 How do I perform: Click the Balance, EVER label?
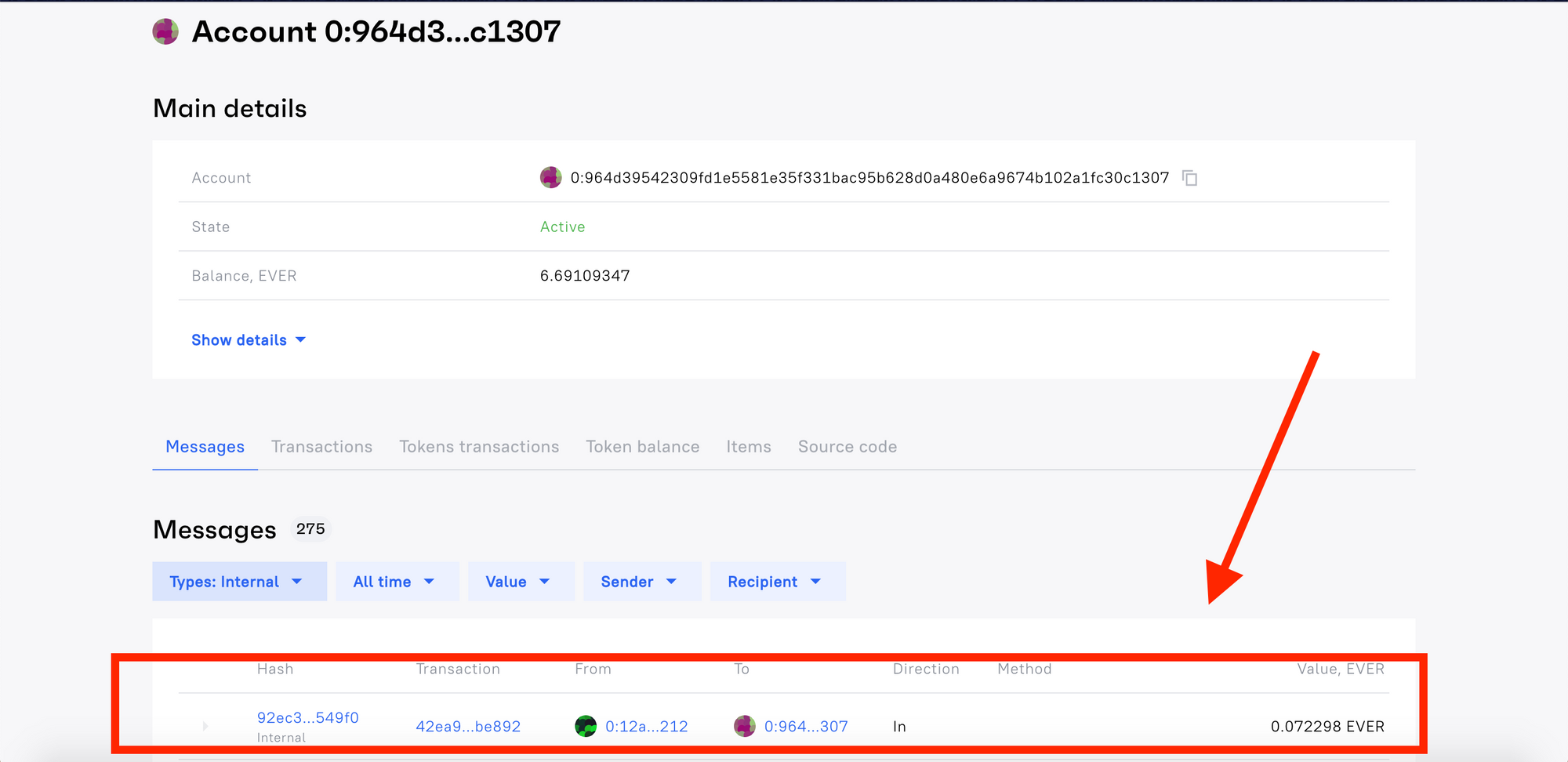click(x=244, y=276)
